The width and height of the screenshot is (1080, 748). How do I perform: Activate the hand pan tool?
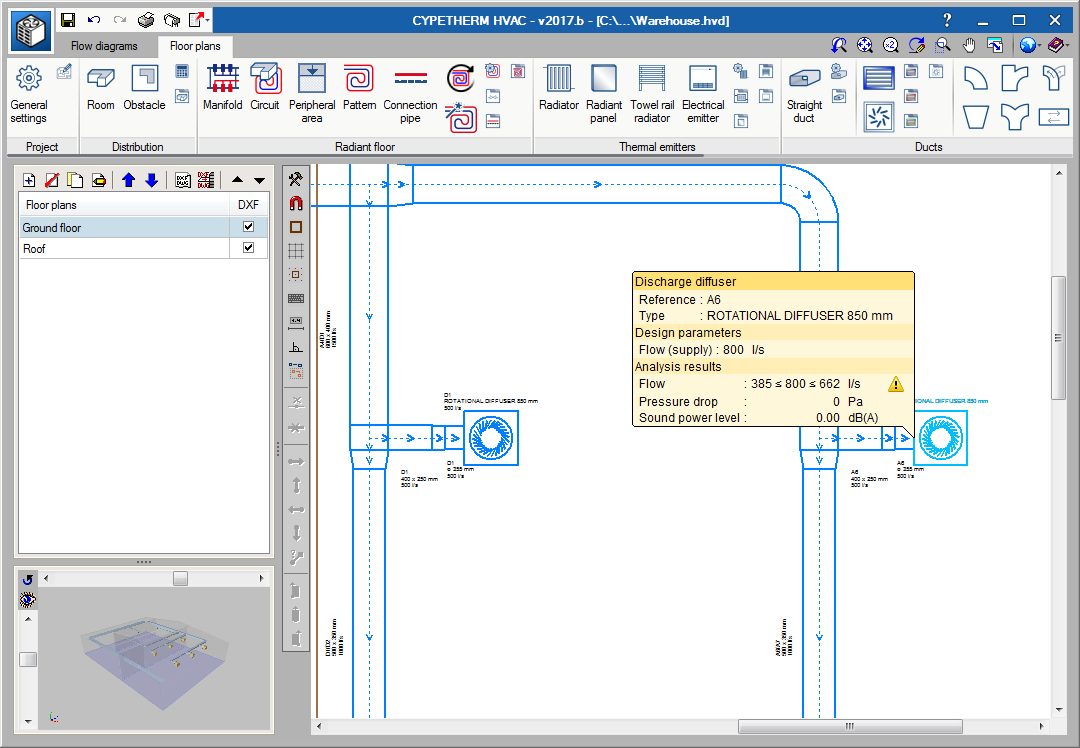(x=969, y=45)
